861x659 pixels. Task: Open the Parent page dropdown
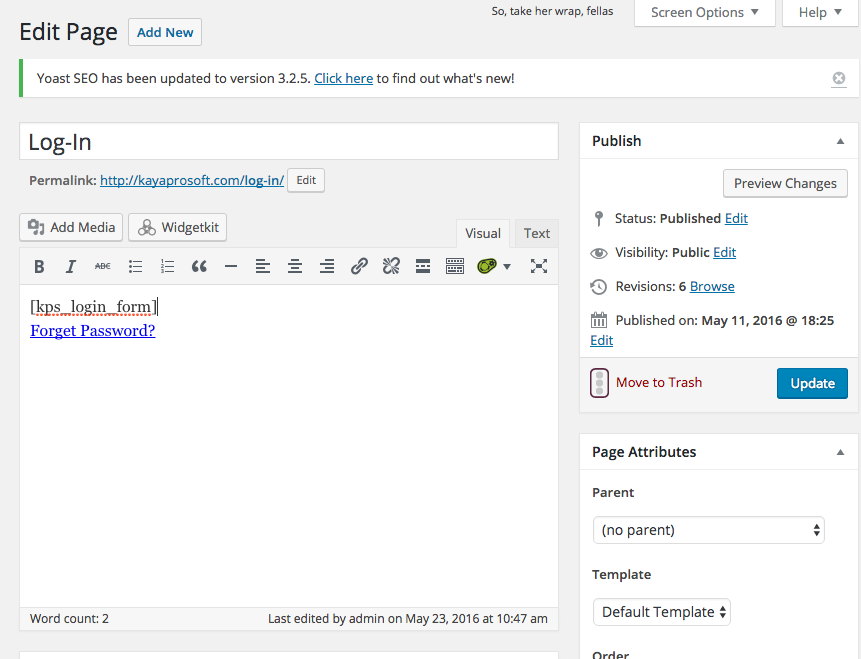[x=708, y=530]
